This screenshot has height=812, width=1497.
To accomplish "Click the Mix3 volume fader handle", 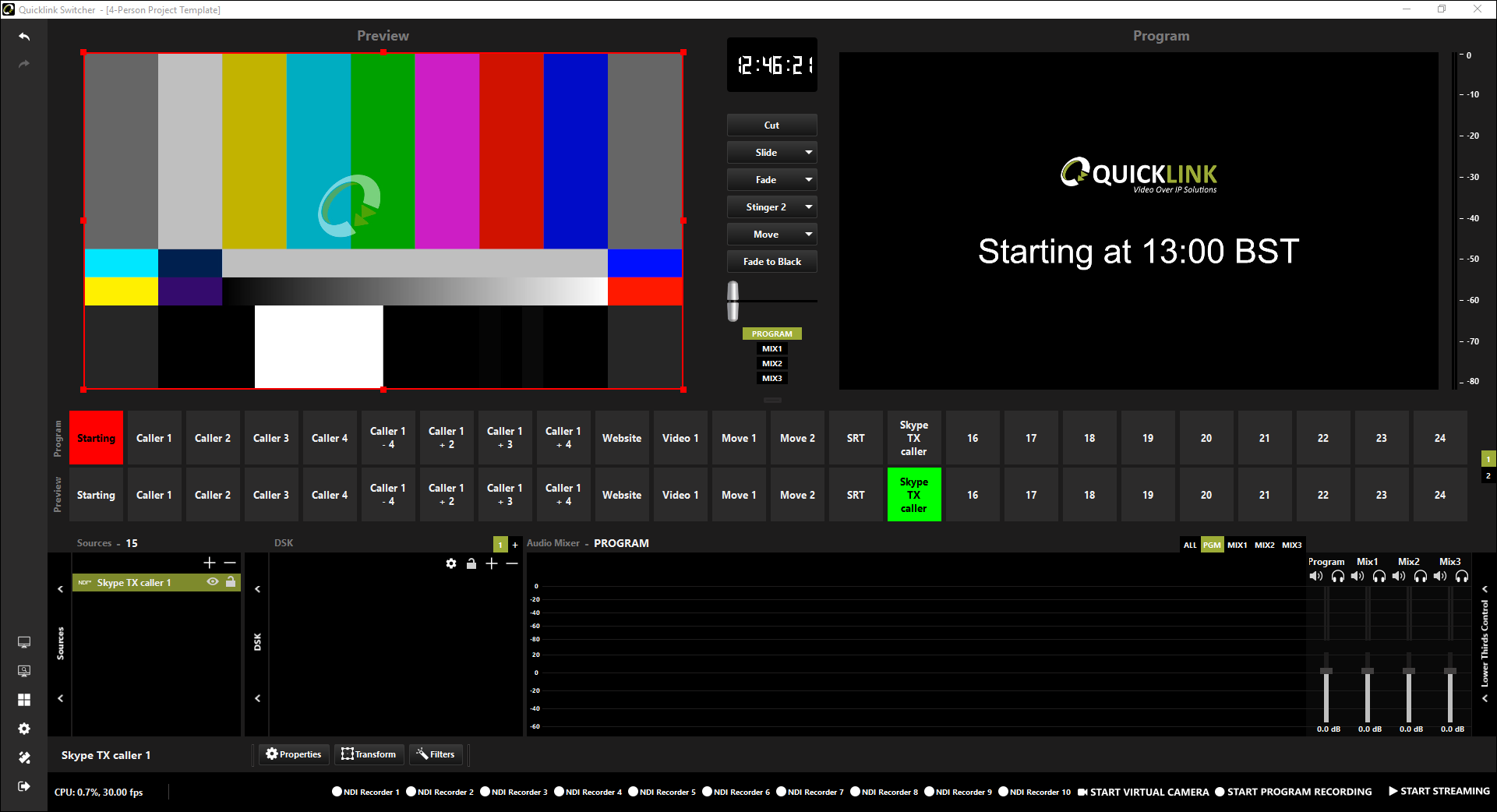I will (1449, 671).
